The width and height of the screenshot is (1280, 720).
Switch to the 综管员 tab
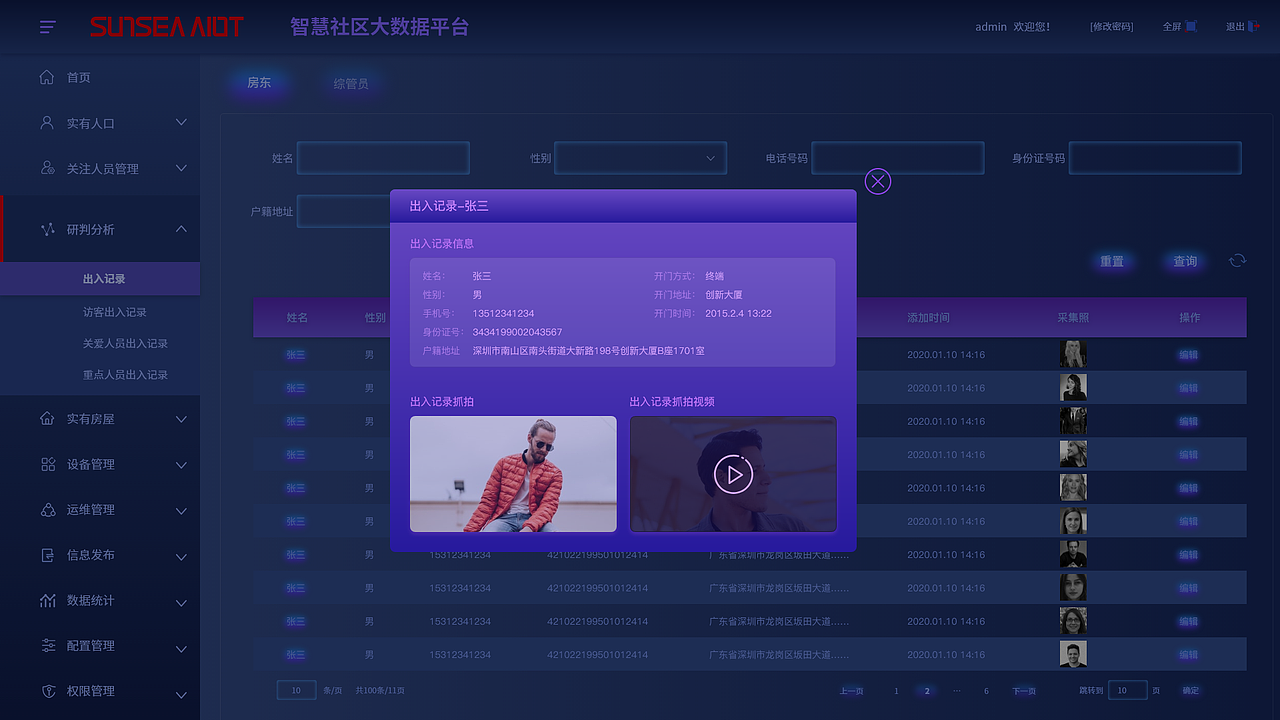351,84
